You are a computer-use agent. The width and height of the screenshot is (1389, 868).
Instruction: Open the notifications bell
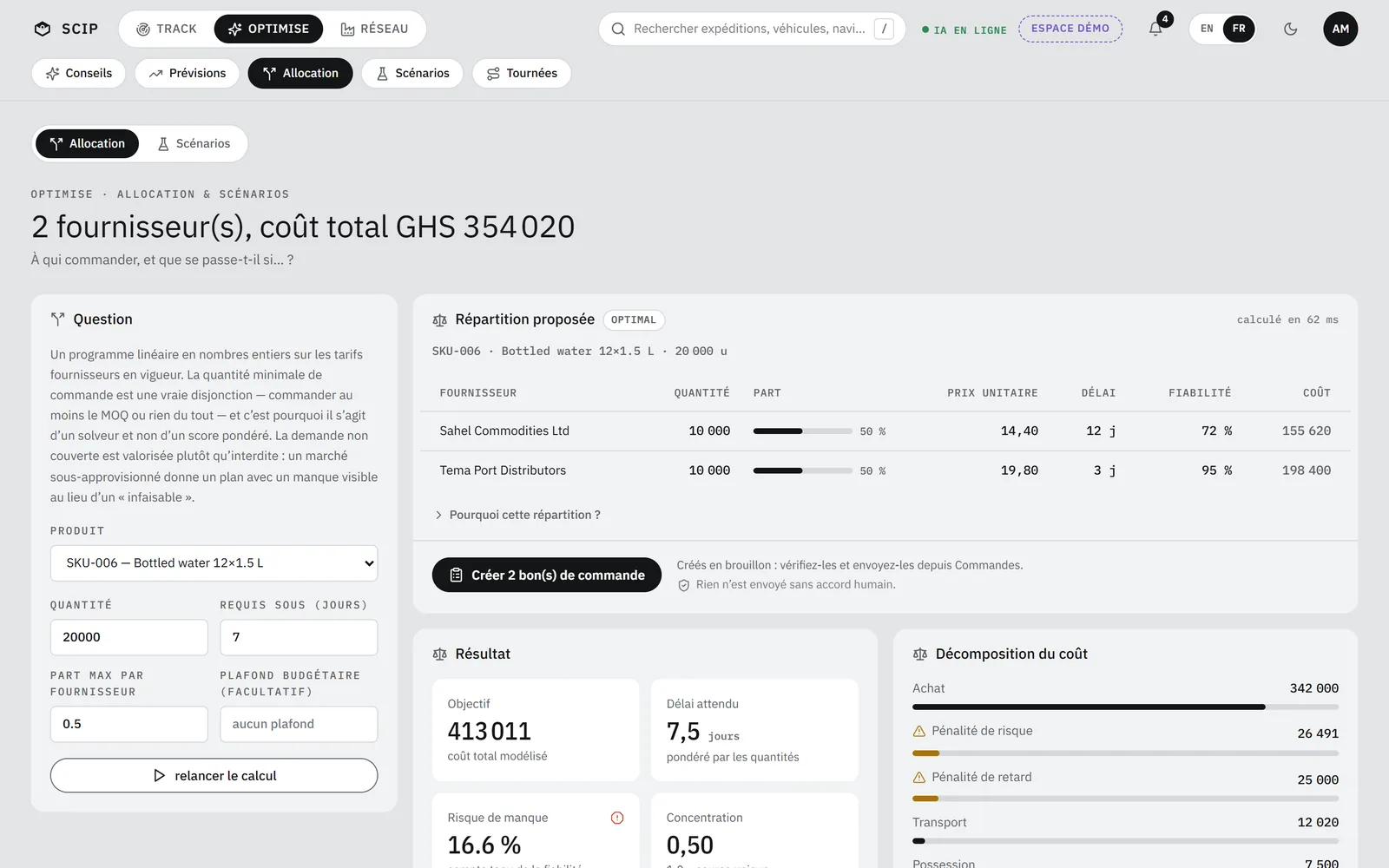[x=1155, y=29]
